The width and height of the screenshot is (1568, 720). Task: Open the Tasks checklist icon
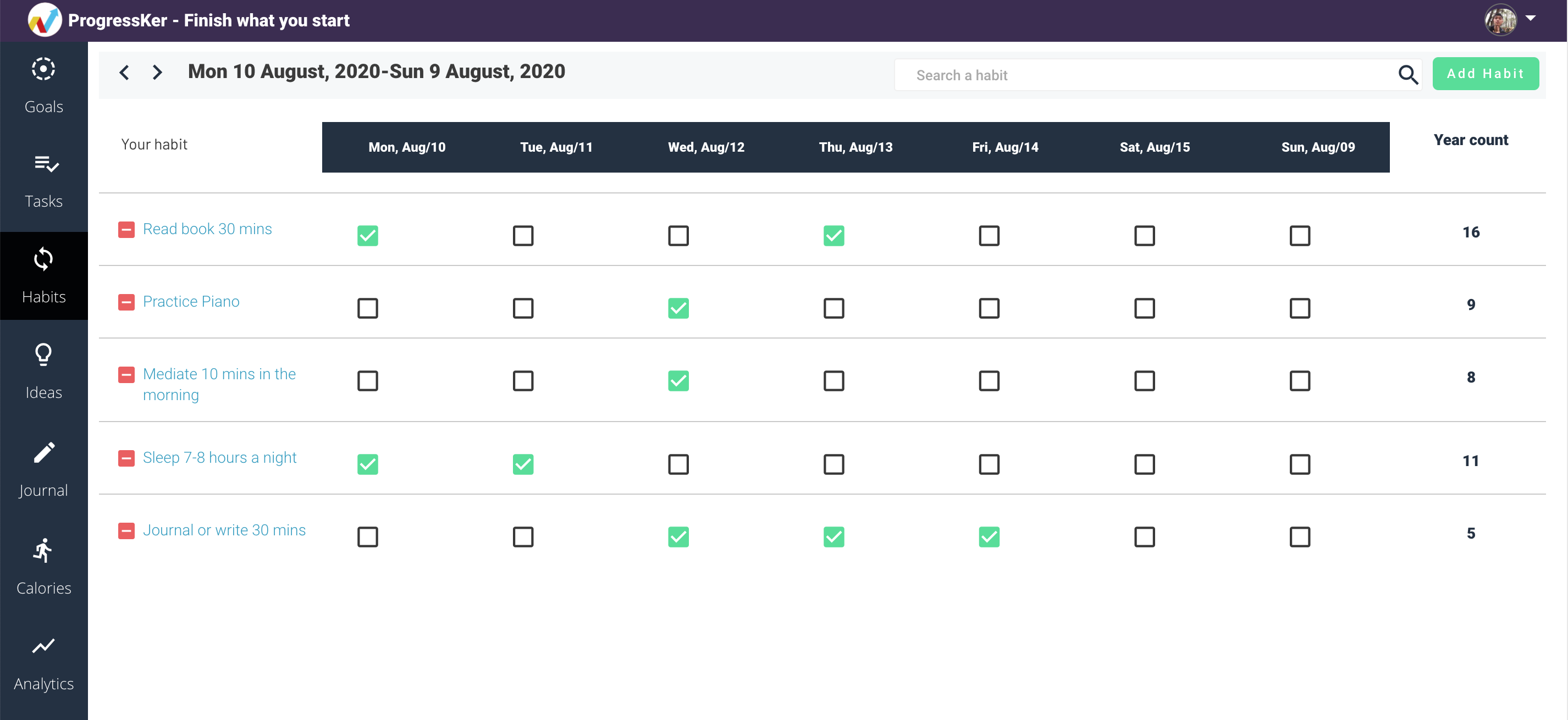pos(46,164)
